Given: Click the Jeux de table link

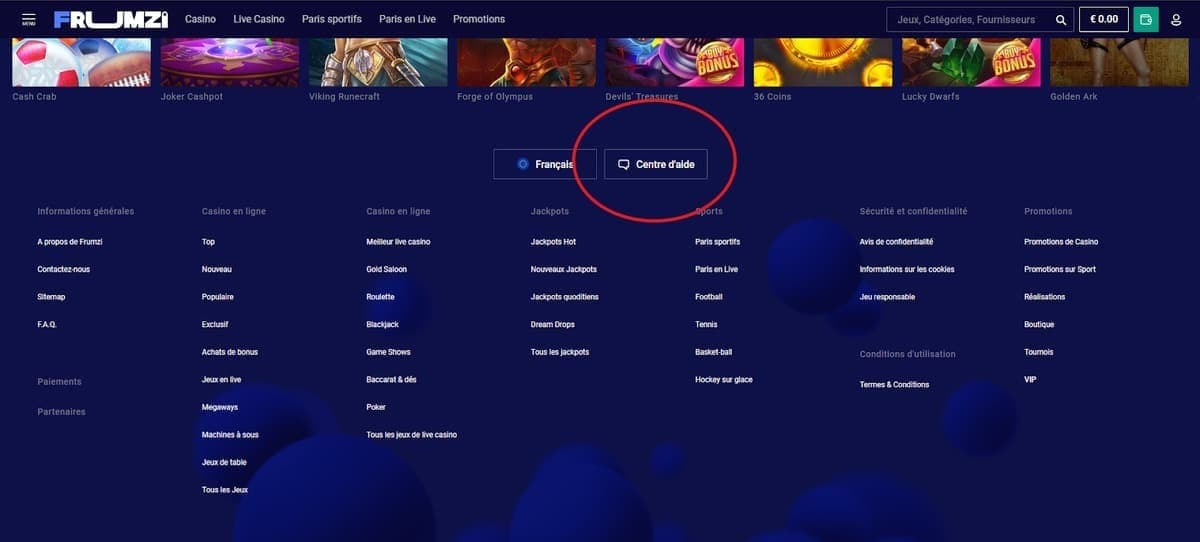Looking at the screenshot, I should coord(224,462).
